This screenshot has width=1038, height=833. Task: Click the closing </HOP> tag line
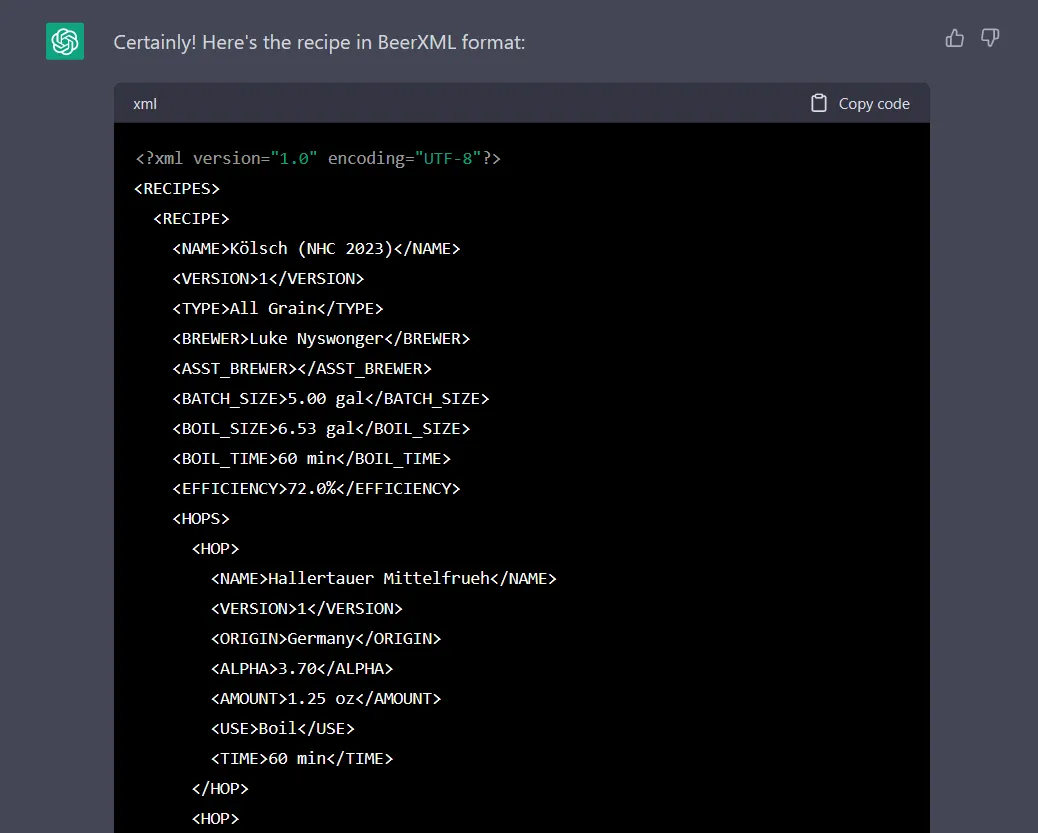pyautogui.click(x=220, y=789)
